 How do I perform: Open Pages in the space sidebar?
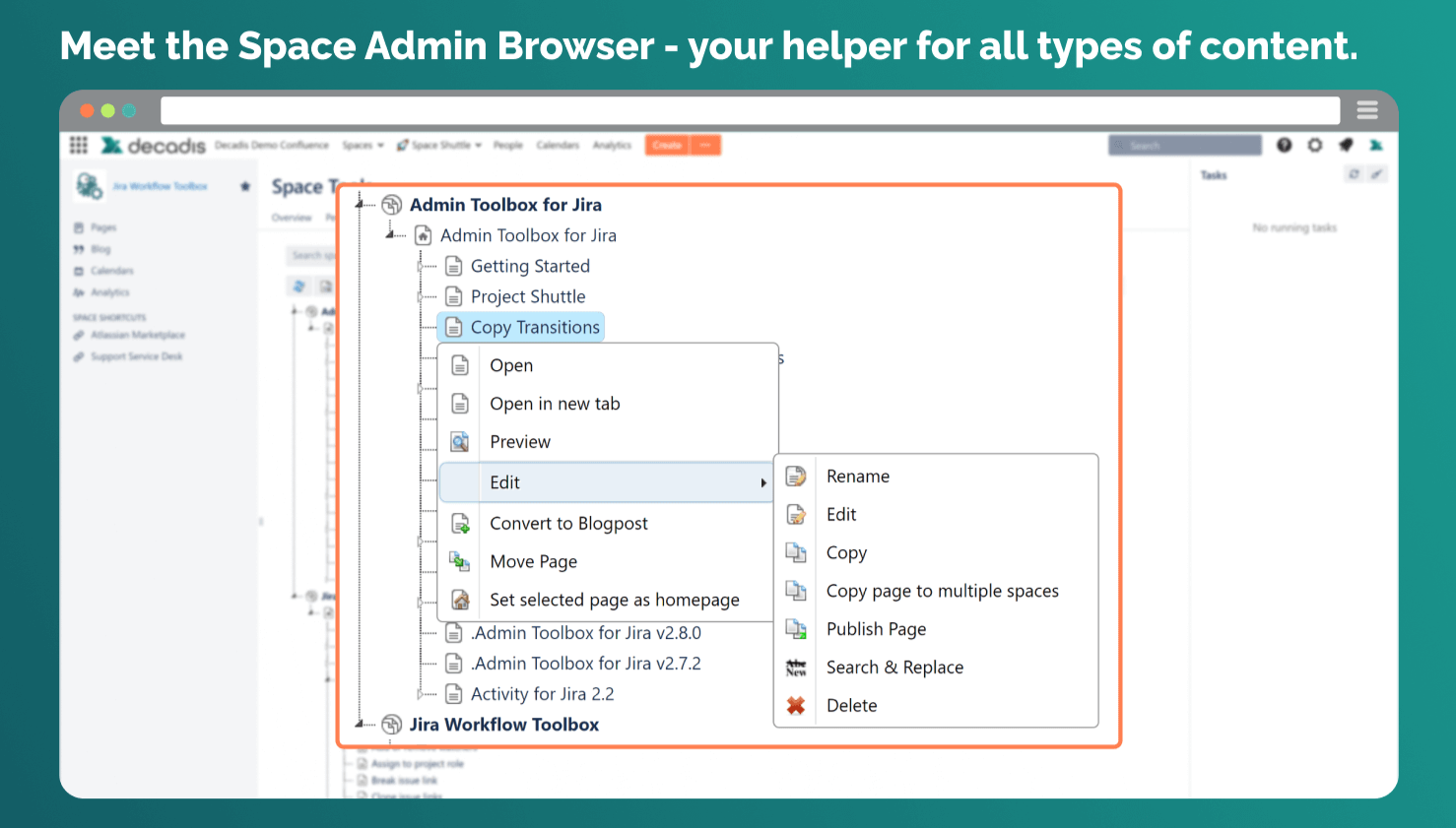tap(103, 227)
